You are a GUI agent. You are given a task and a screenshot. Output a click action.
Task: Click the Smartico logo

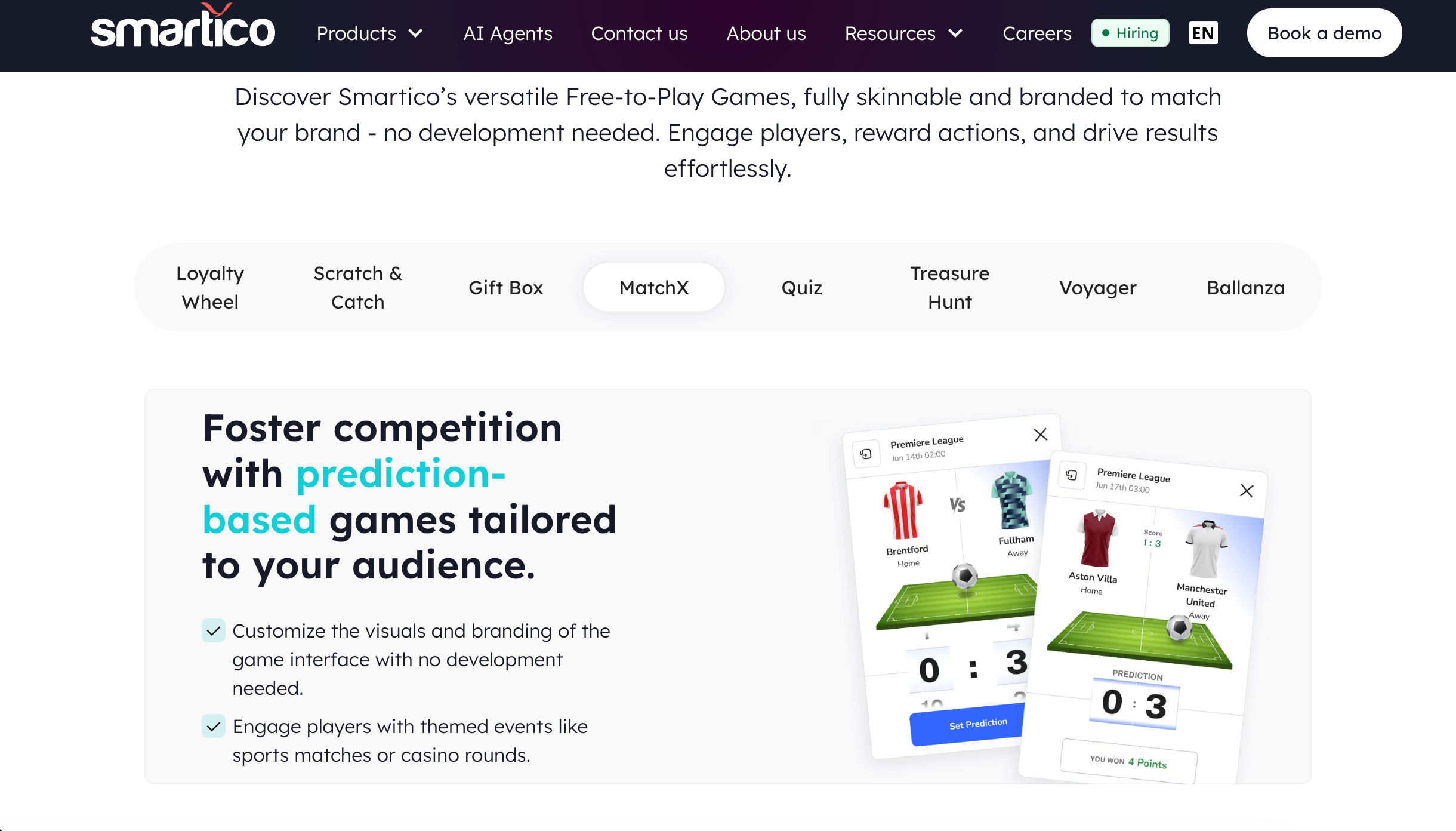[x=183, y=27]
